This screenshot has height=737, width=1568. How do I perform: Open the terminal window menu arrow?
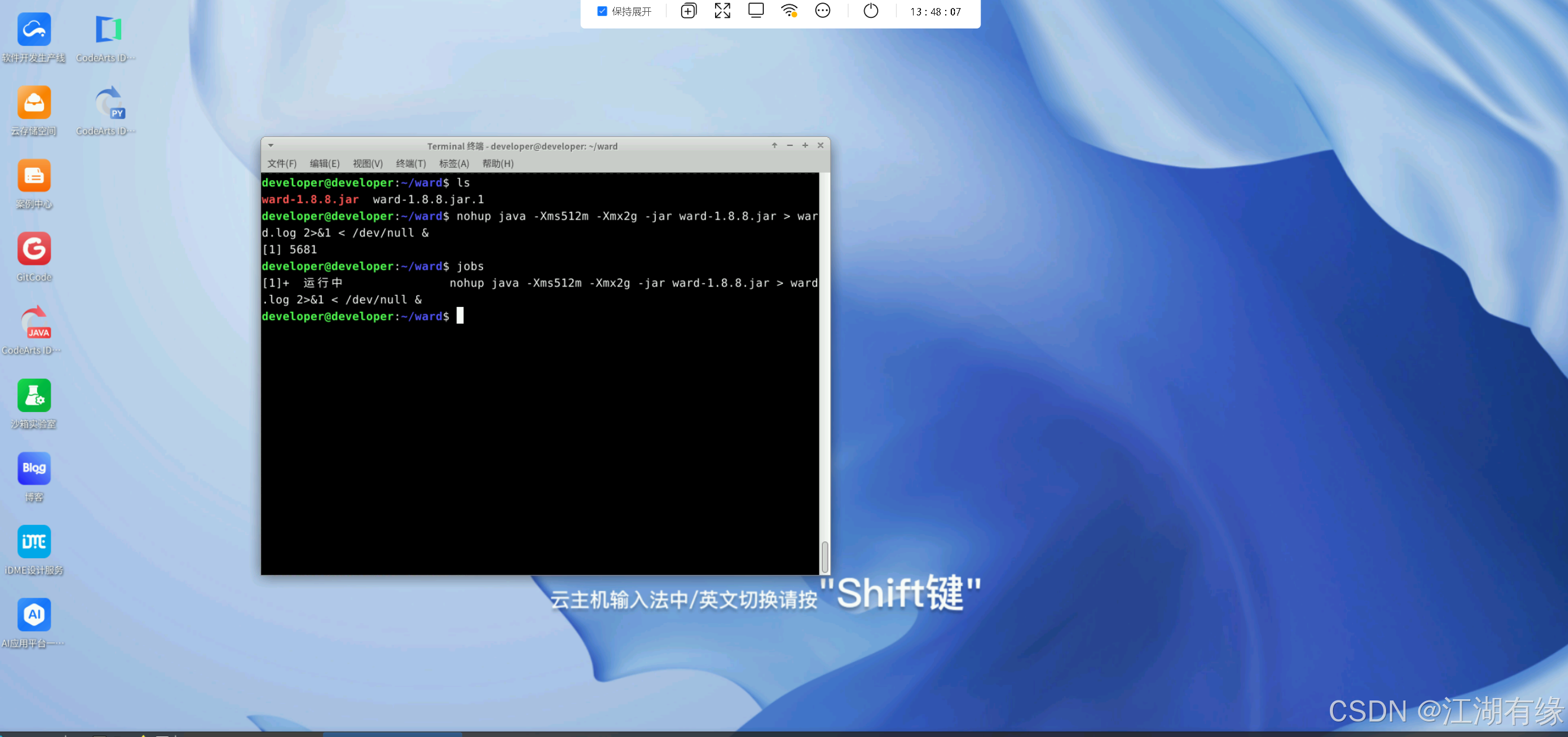(271, 146)
